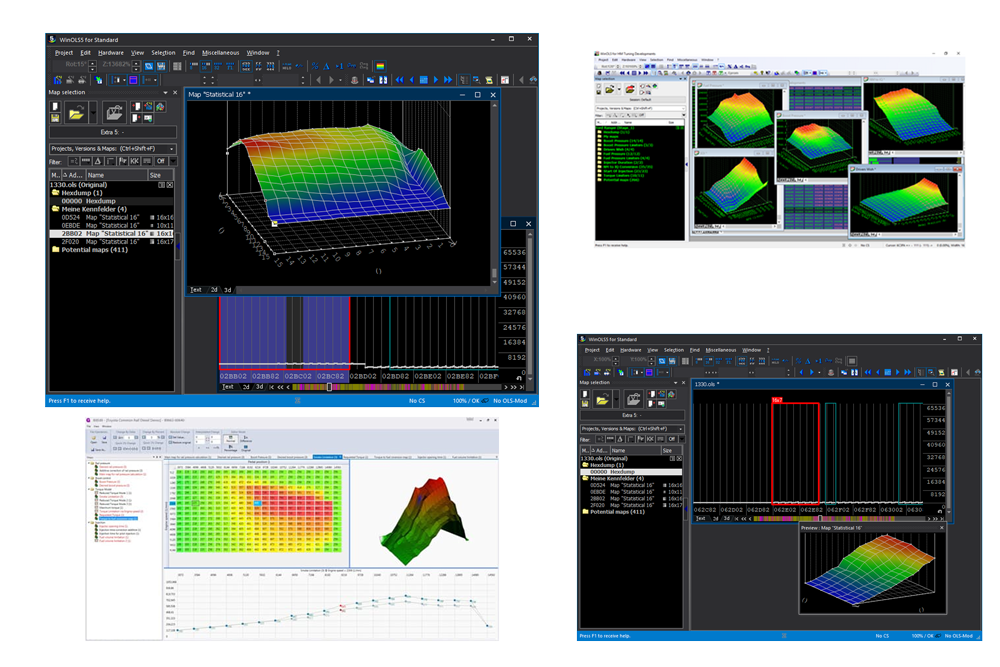Open dropdown arrow after the Off filter button, 3d-map window
The image size is (1000, 667).
173,161
